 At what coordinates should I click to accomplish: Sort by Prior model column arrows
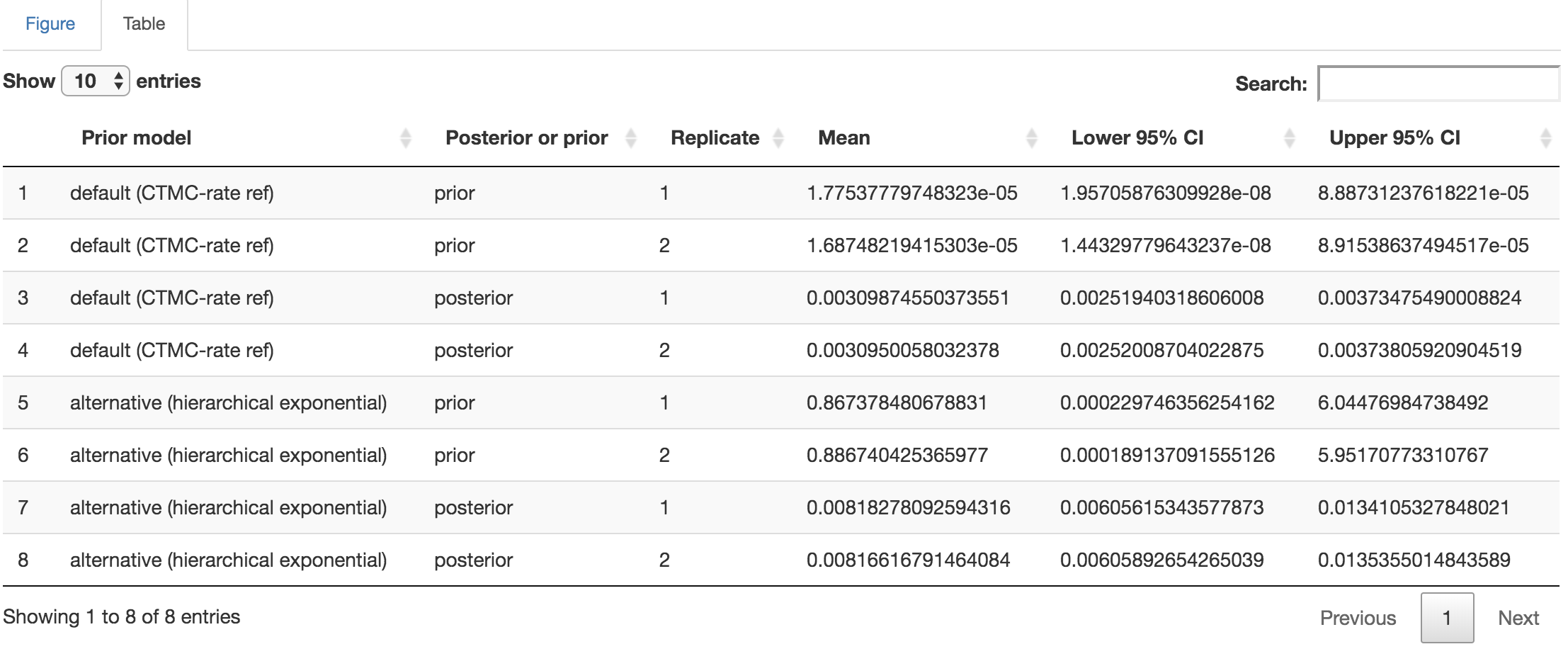click(x=406, y=138)
